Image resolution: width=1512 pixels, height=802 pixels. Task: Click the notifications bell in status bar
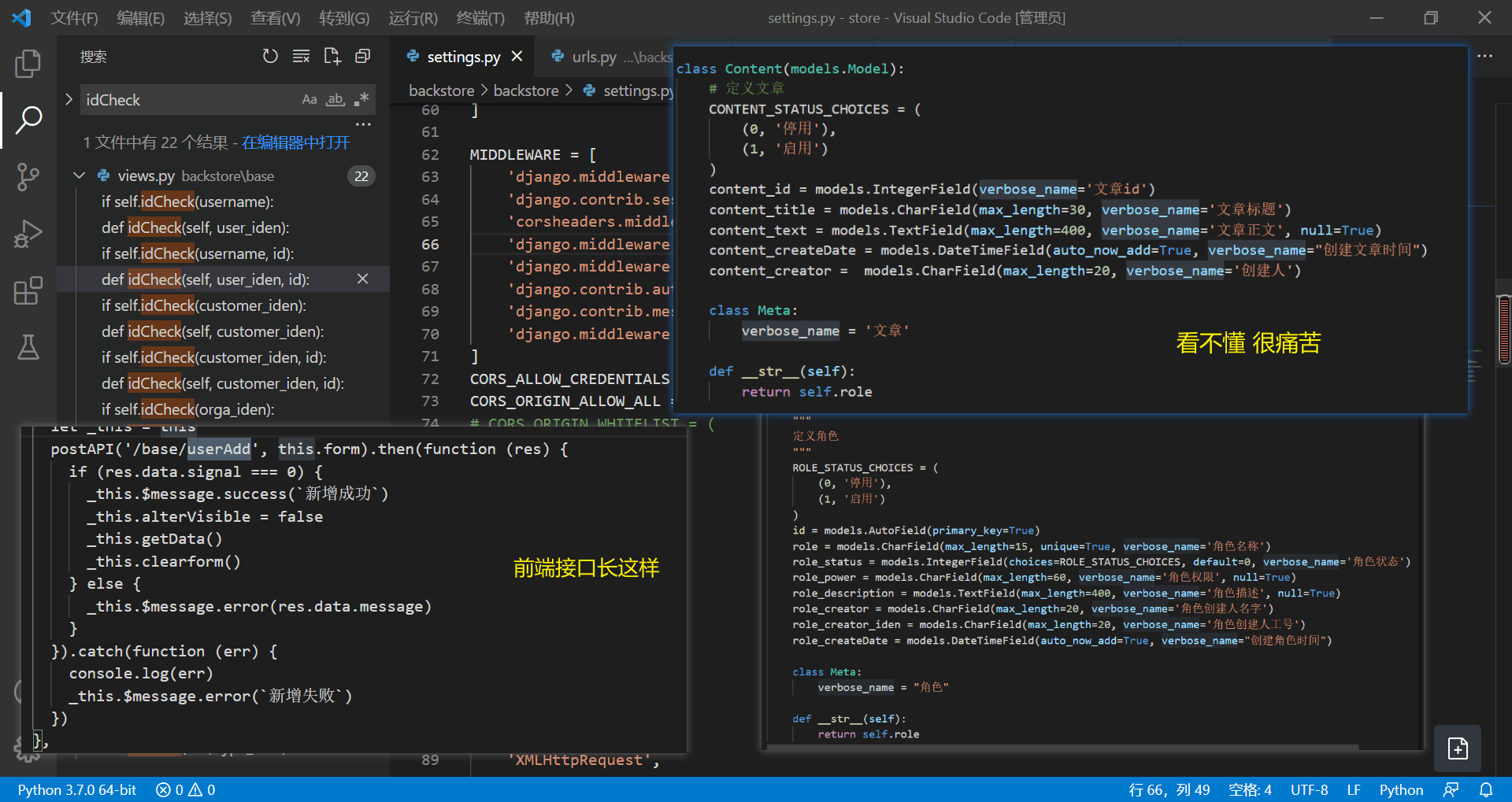1485,789
